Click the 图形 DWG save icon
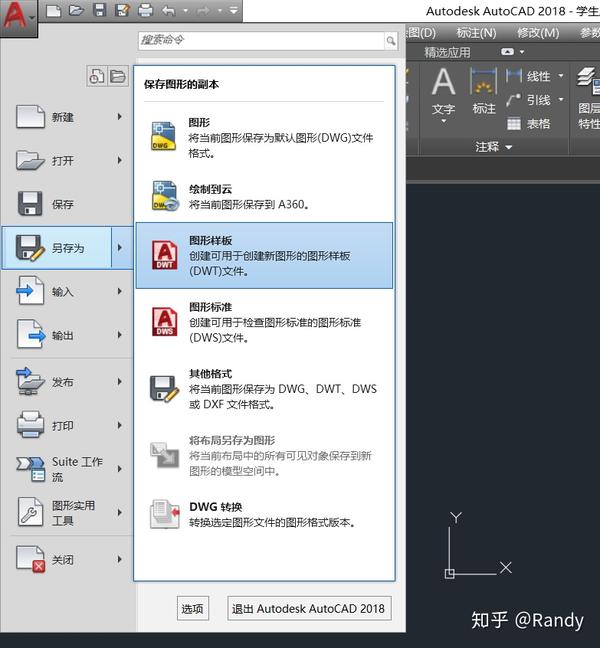This screenshot has width=600, height=648. coord(164,136)
